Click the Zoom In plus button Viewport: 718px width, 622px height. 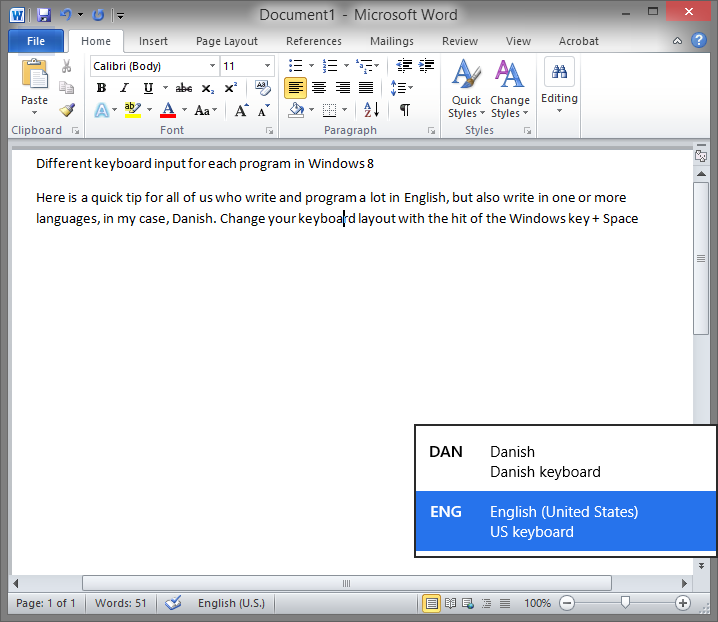[x=683, y=603]
